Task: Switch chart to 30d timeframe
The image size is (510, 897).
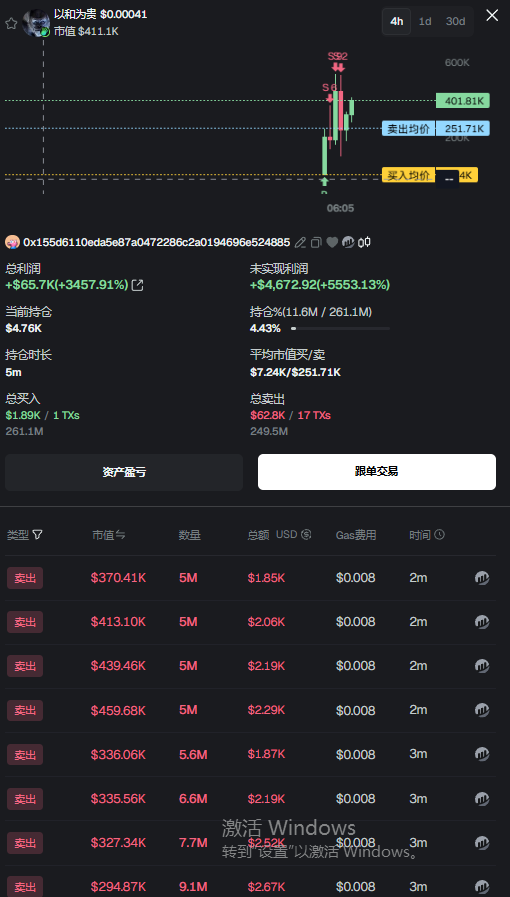Action: pyautogui.click(x=456, y=22)
